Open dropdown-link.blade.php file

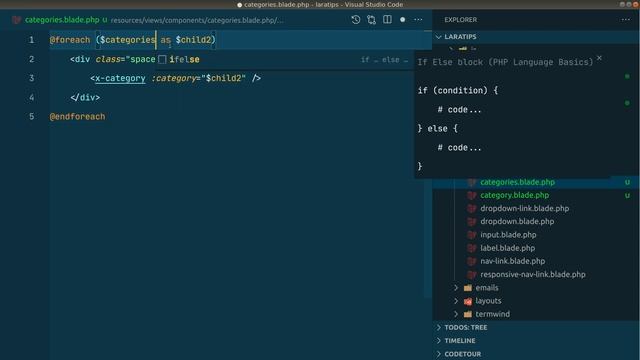pos(524,208)
